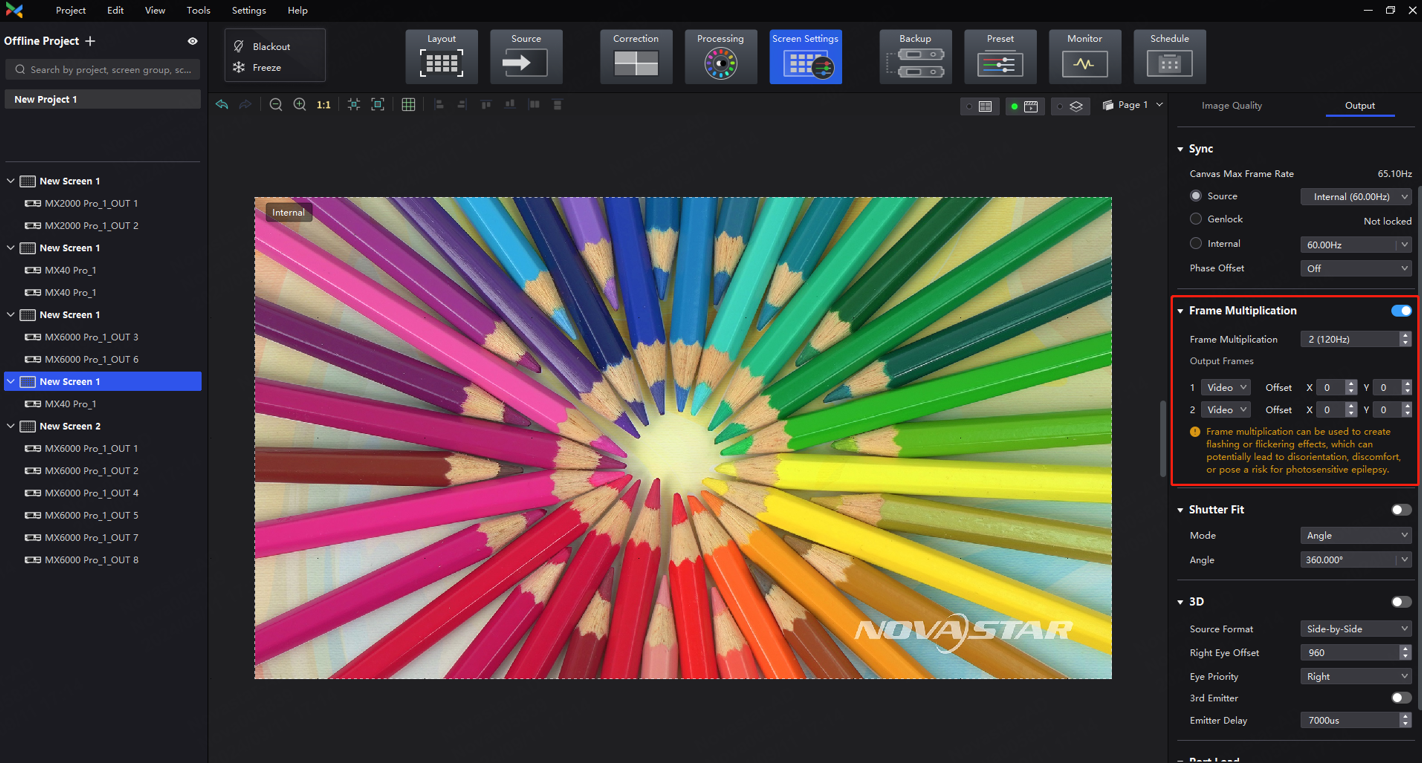
Task: Open the Layout module
Action: [441, 56]
